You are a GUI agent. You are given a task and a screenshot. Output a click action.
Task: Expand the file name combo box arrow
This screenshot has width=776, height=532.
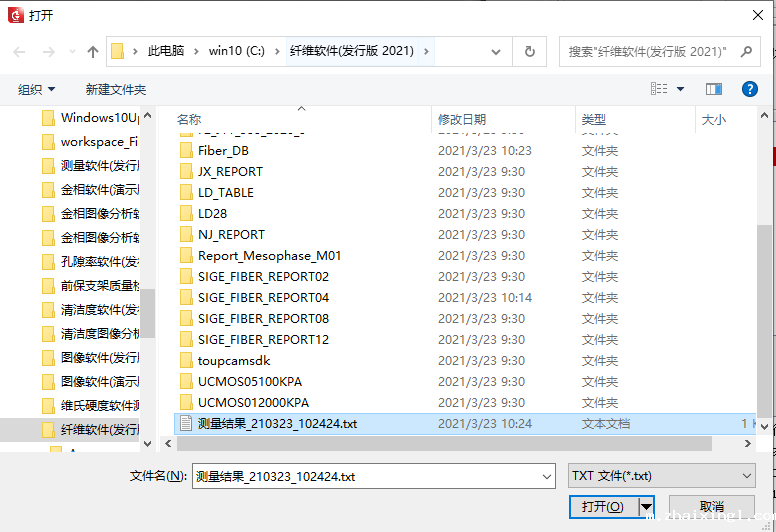tap(544, 476)
